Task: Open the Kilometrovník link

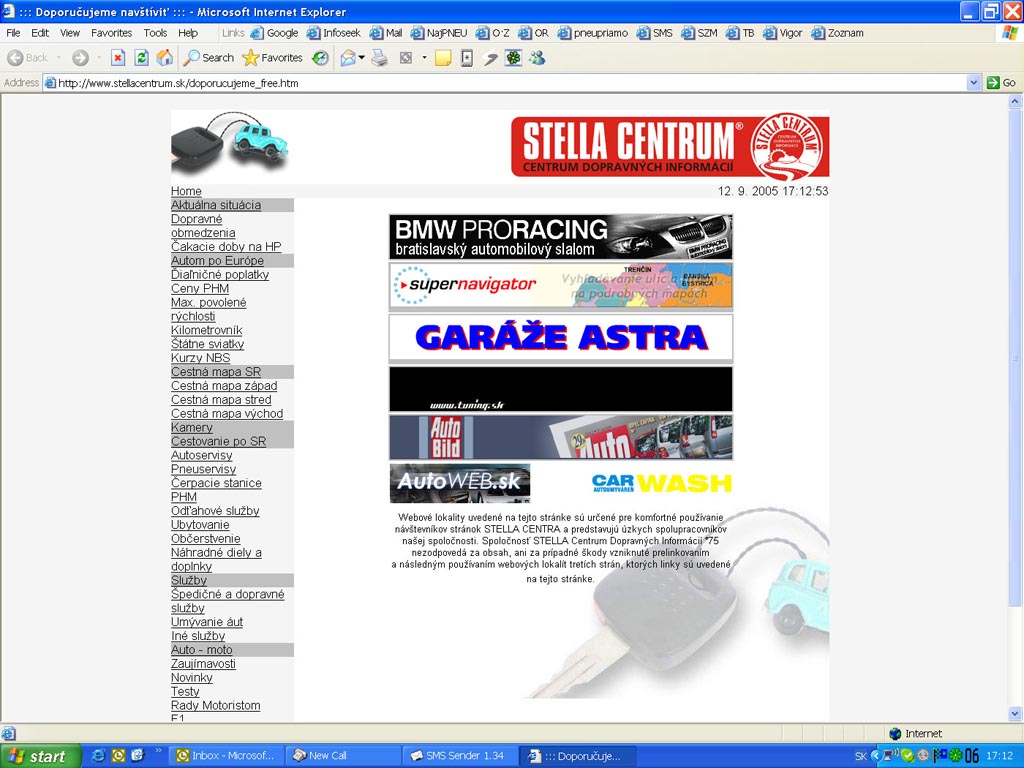Action: coord(206,330)
